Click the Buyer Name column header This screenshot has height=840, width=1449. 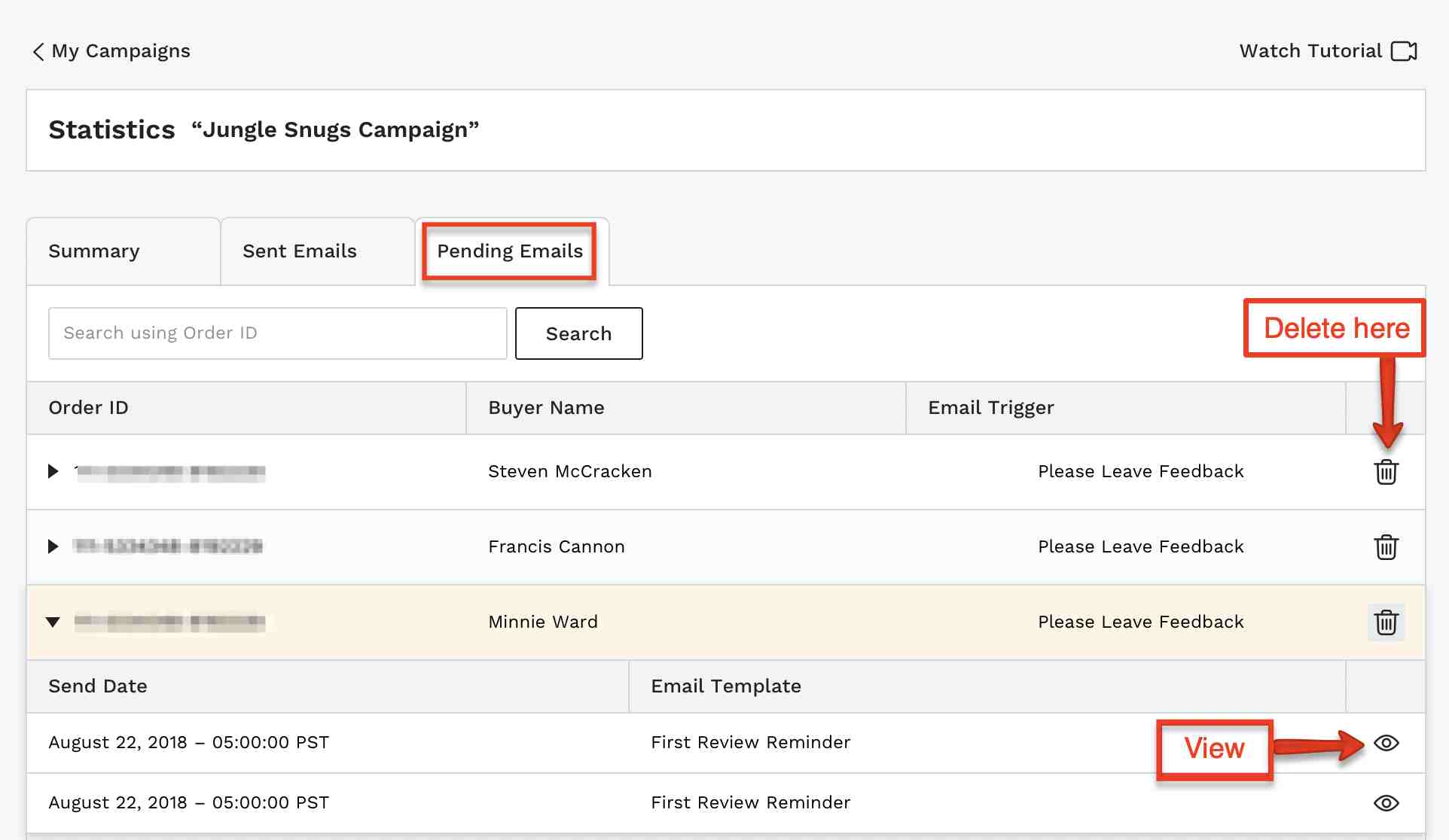pos(686,408)
